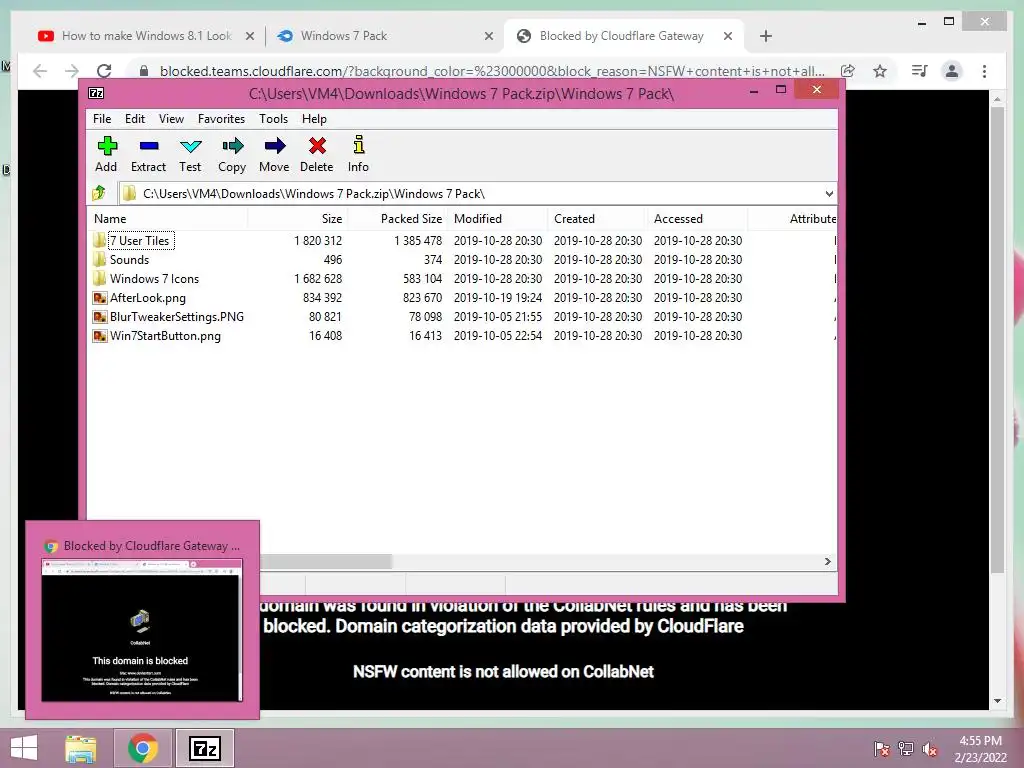Click the Sounds folder name

[x=129, y=260]
